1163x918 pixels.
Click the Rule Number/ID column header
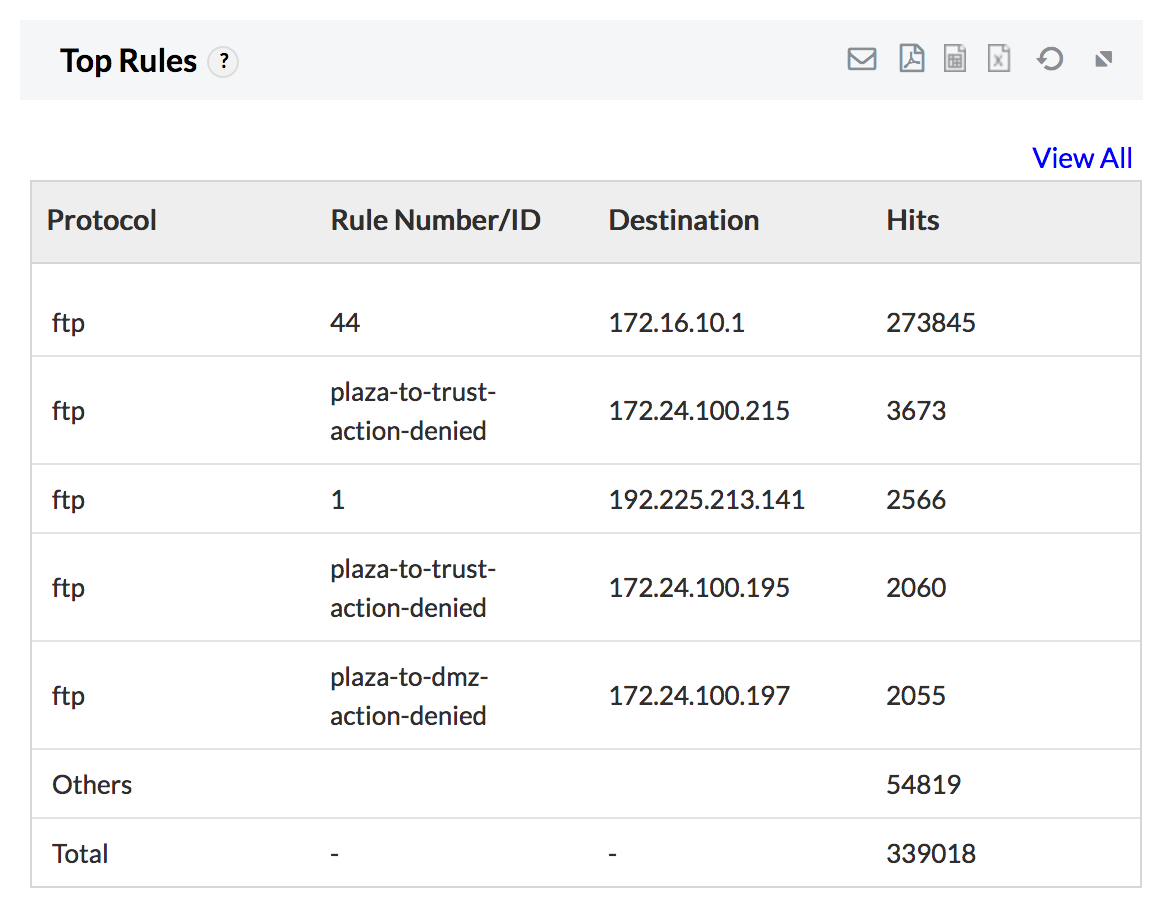tap(435, 220)
